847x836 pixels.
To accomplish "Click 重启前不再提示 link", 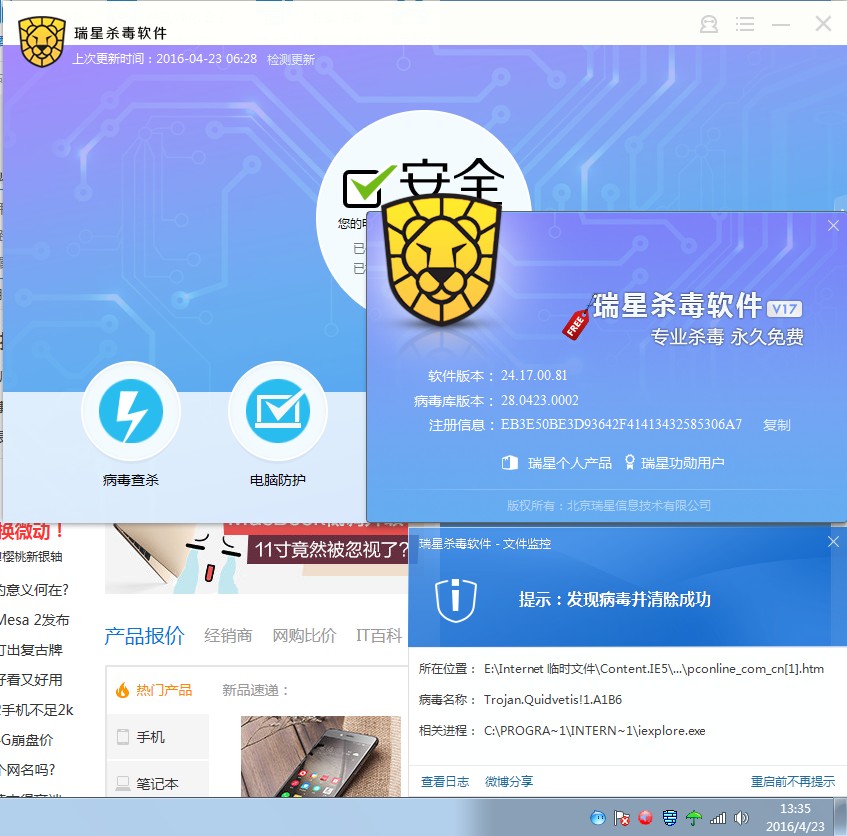I will (x=792, y=781).
